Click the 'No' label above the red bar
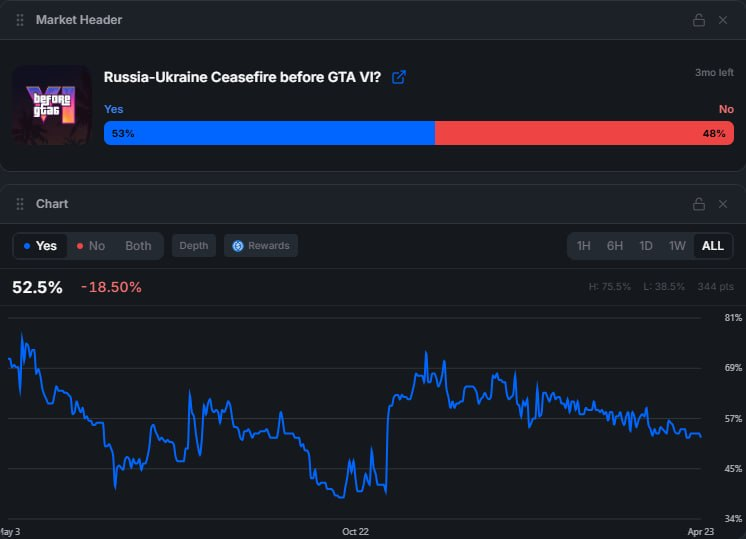The height and width of the screenshot is (539, 746). pos(726,109)
